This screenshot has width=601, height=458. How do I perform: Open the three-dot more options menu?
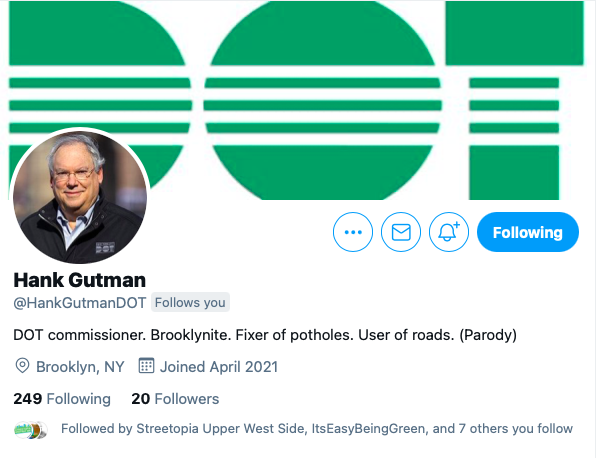click(x=352, y=233)
